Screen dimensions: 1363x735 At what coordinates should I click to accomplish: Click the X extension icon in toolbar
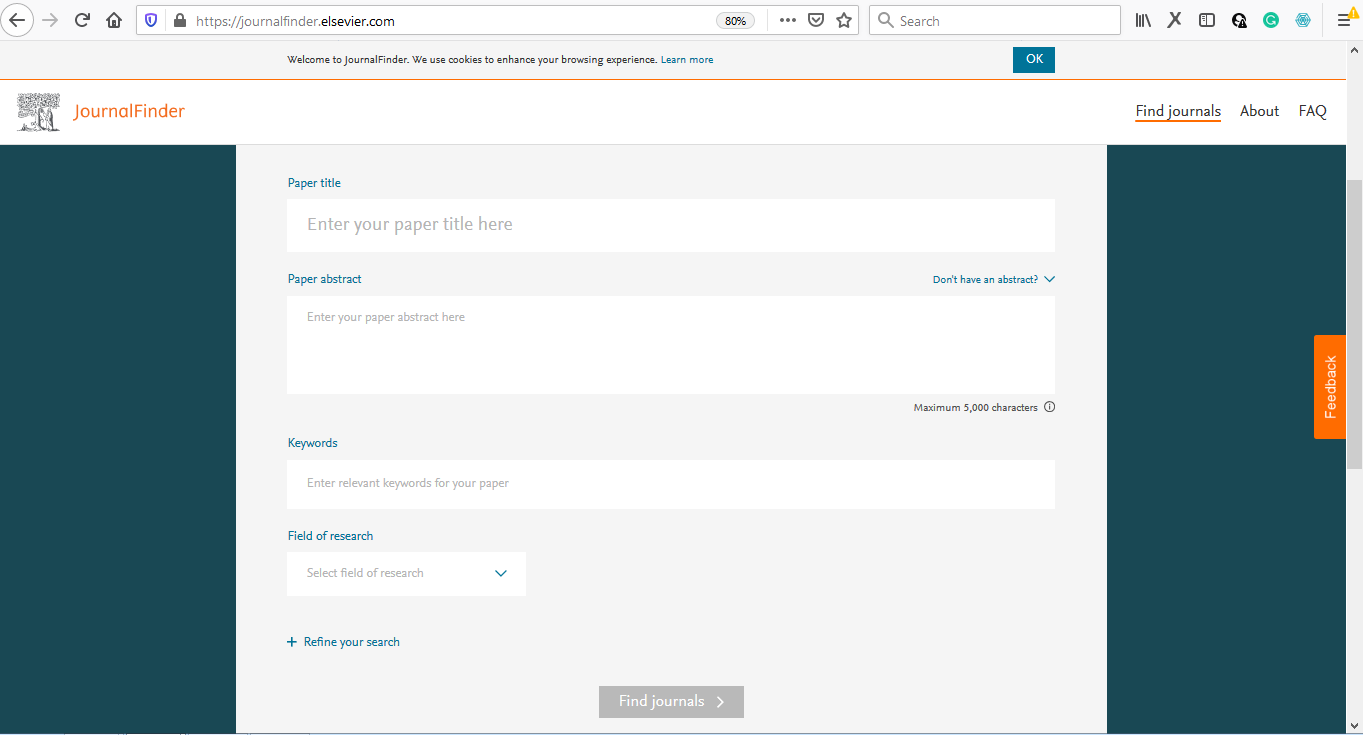tap(1175, 20)
